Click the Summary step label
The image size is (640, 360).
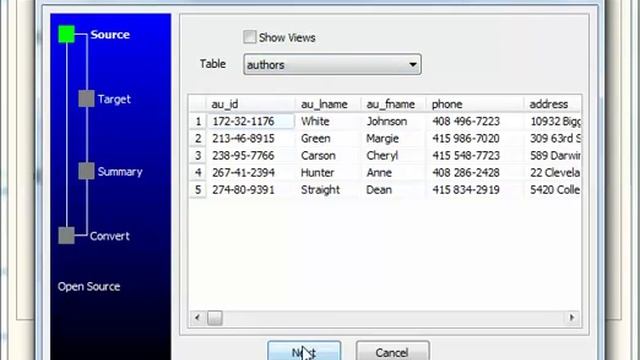point(120,172)
